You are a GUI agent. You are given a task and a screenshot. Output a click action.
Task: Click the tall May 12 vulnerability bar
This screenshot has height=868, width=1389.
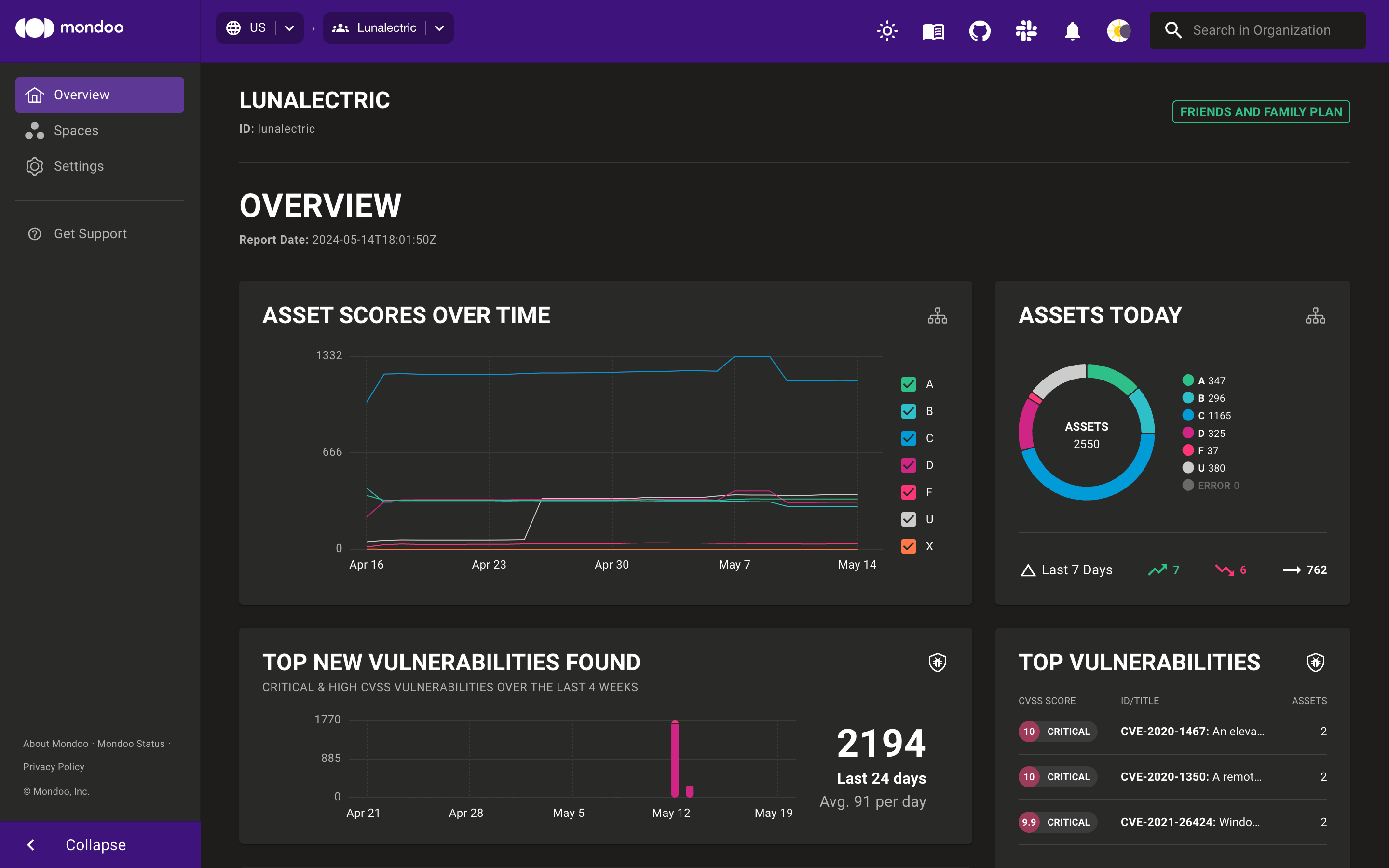pyautogui.click(x=675, y=759)
